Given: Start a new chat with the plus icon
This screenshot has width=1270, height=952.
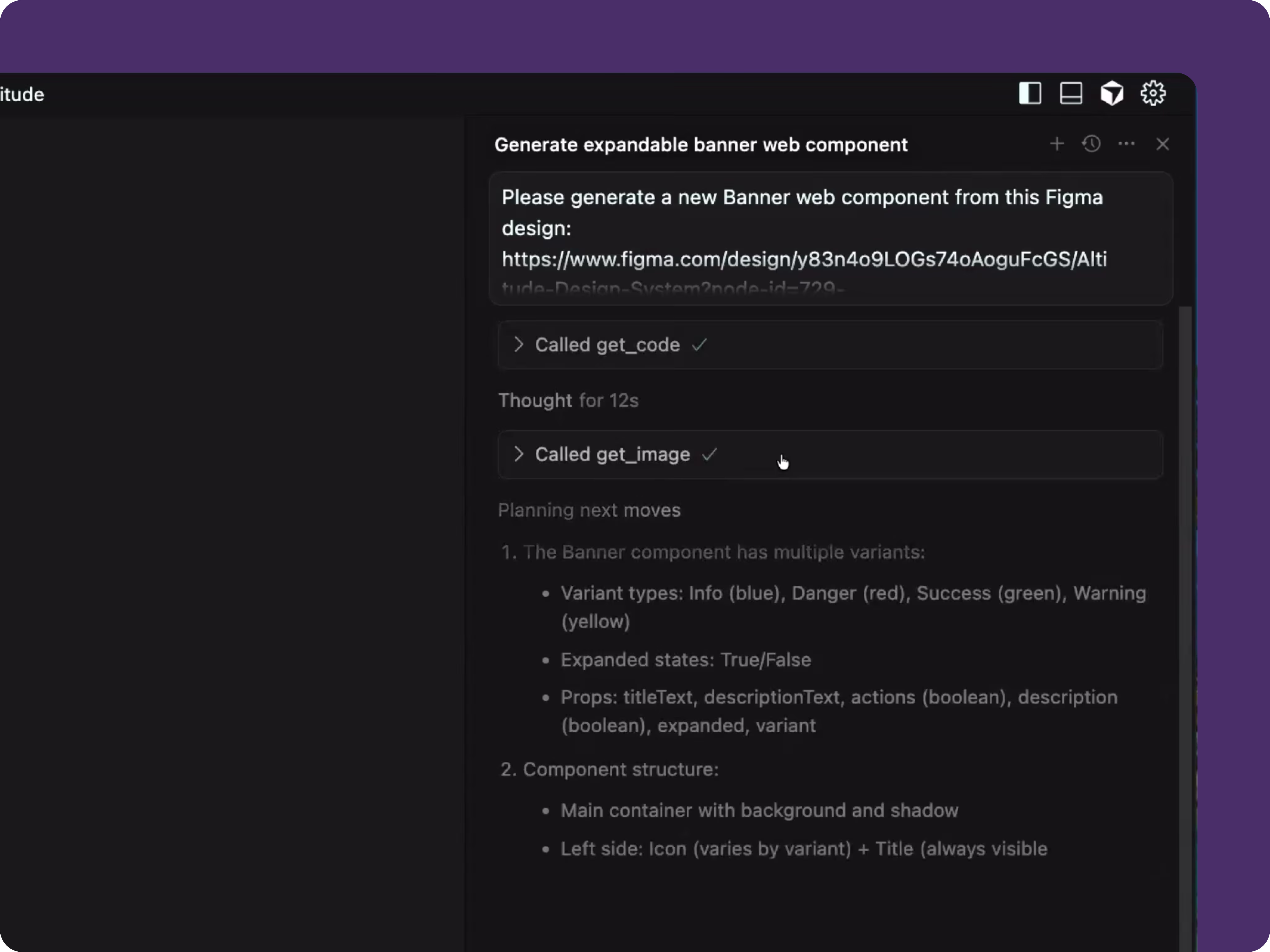Looking at the screenshot, I should (1057, 144).
